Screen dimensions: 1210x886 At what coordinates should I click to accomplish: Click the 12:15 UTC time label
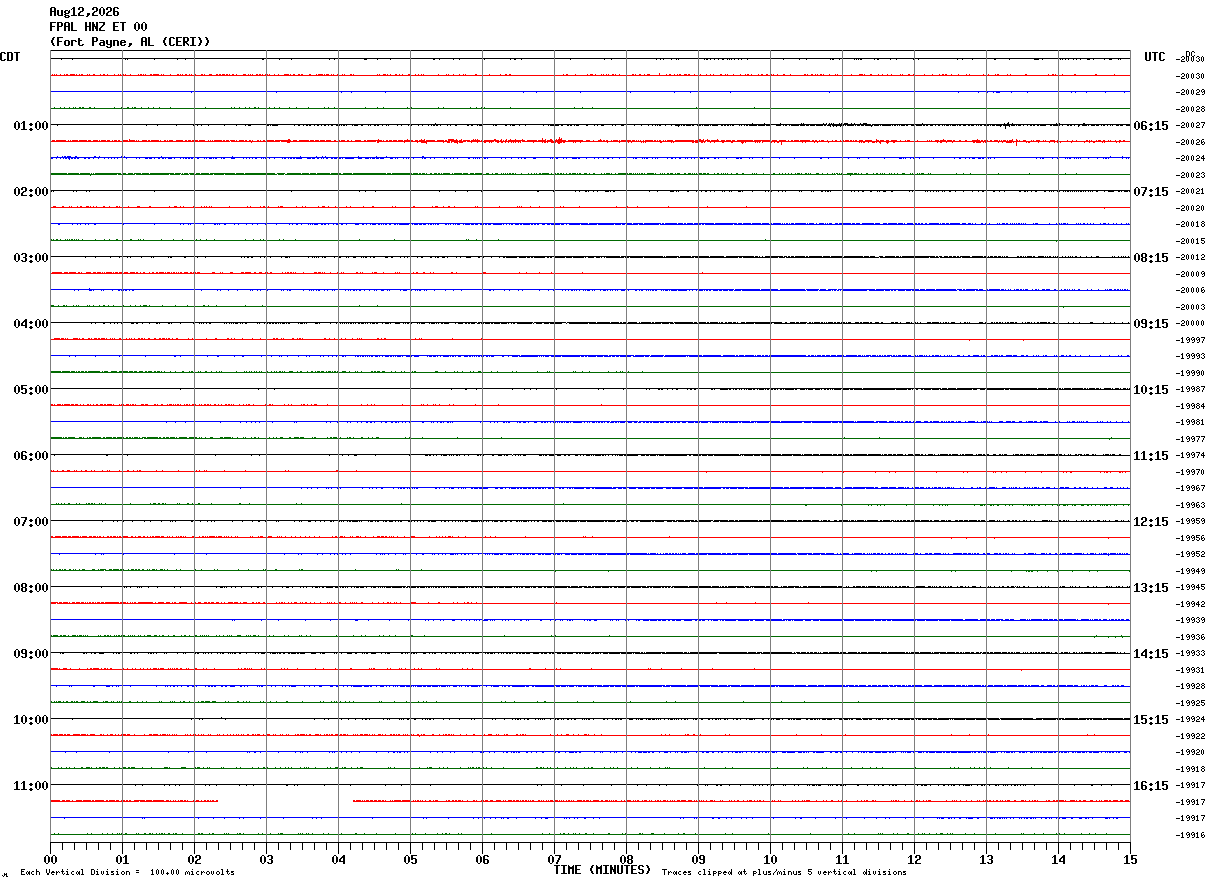point(1151,521)
